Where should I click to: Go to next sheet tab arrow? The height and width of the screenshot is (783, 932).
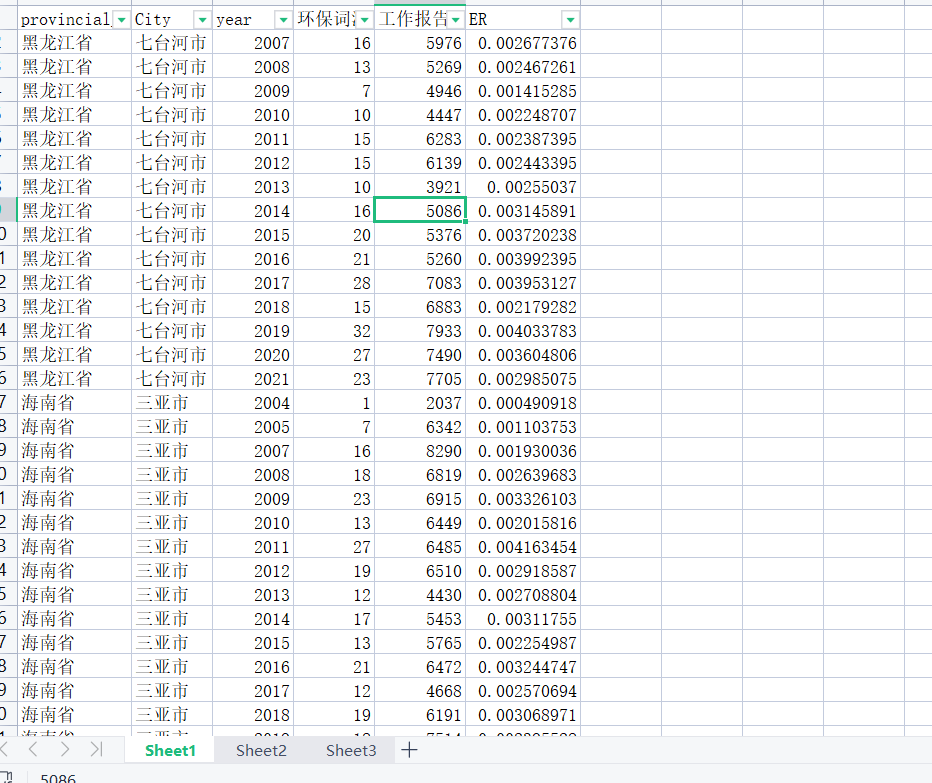click(65, 750)
